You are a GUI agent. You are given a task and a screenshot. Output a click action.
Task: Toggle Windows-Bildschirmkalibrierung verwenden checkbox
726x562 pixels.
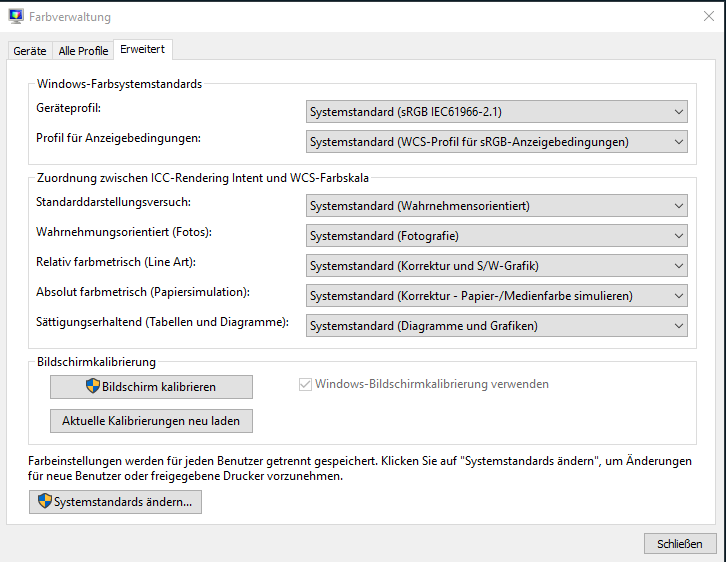(x=305, y=384)
